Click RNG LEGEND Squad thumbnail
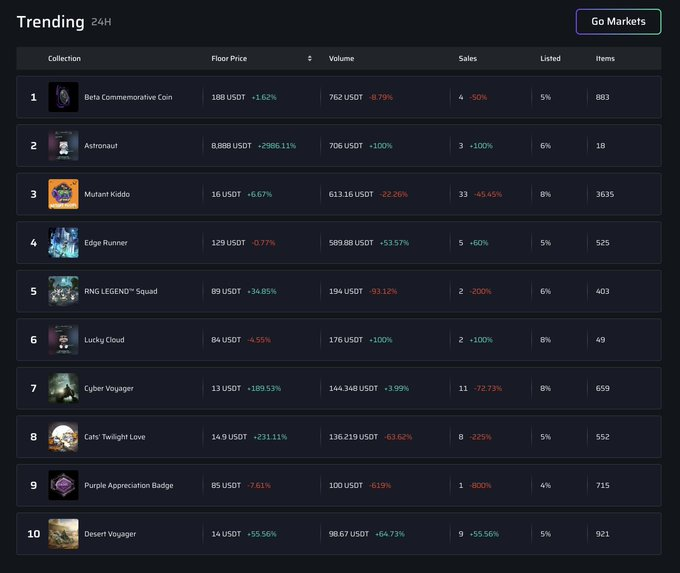The height and width of the screenshot is (573, 680). (63, 291)
